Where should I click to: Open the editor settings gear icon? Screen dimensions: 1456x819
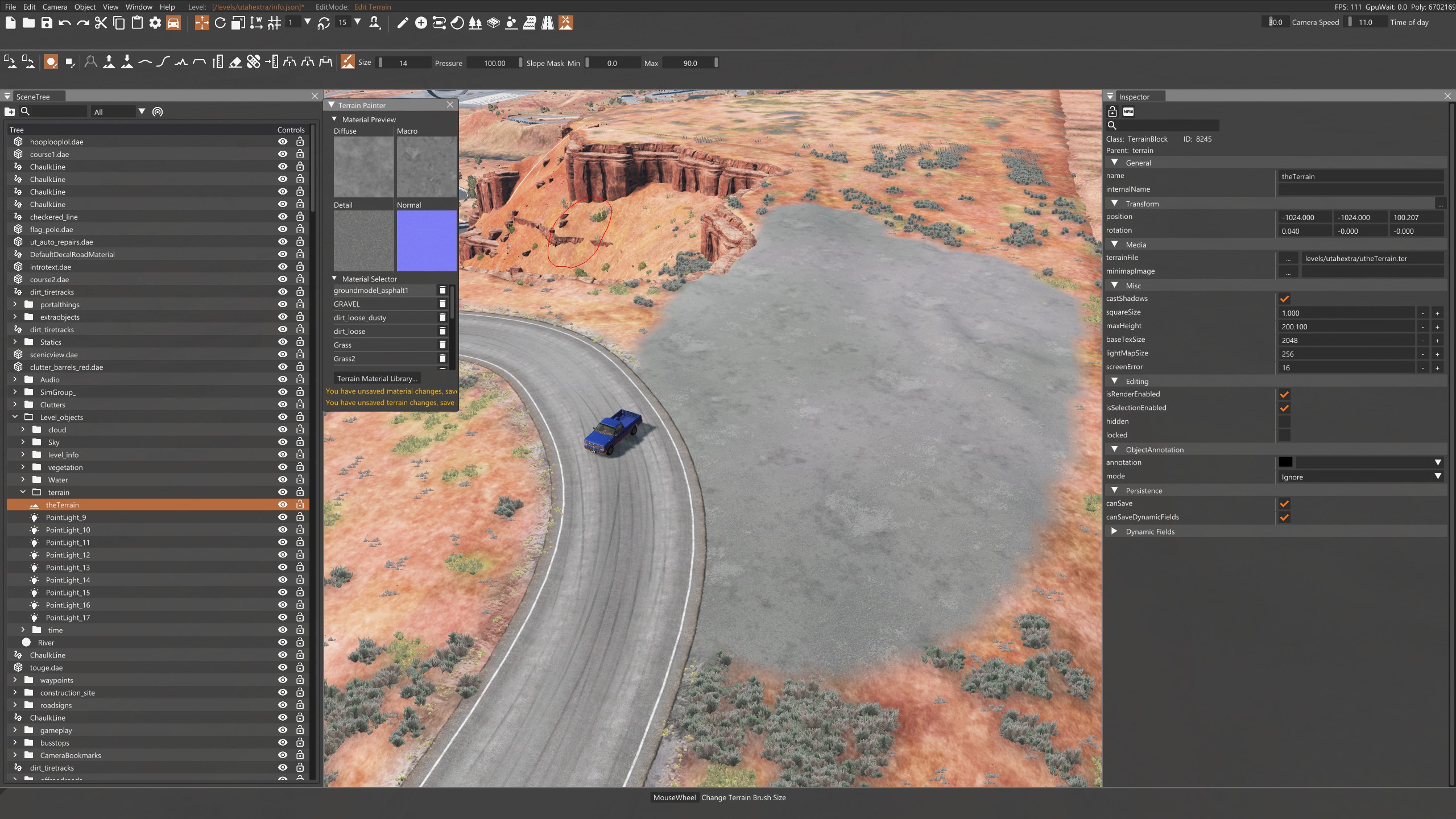tap(155, 23)
